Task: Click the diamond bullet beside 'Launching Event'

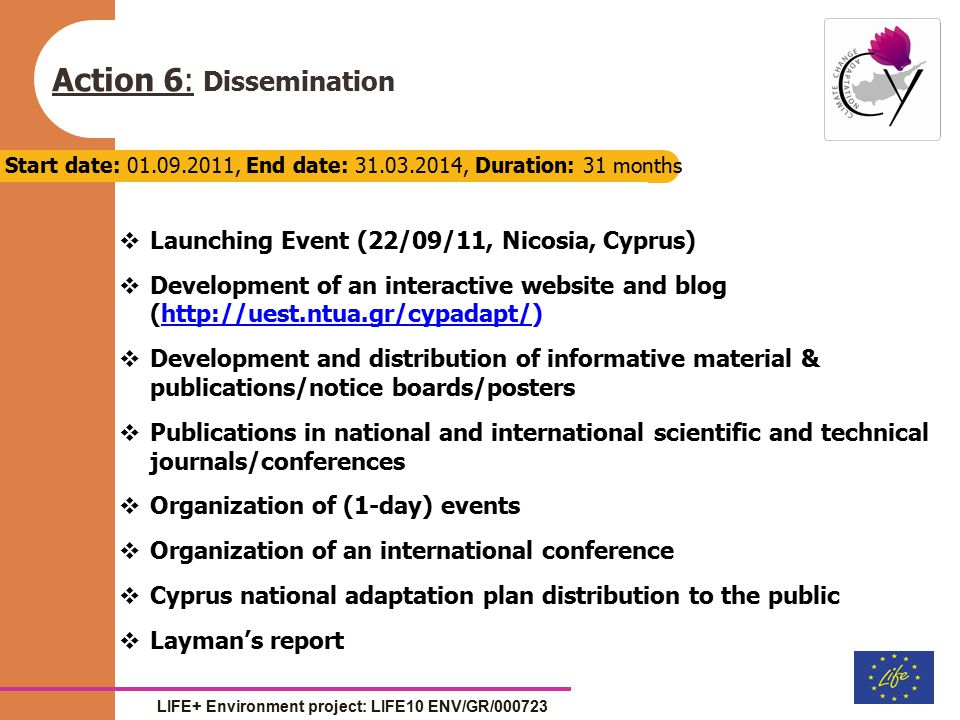Action: click(x=130, y=241)
